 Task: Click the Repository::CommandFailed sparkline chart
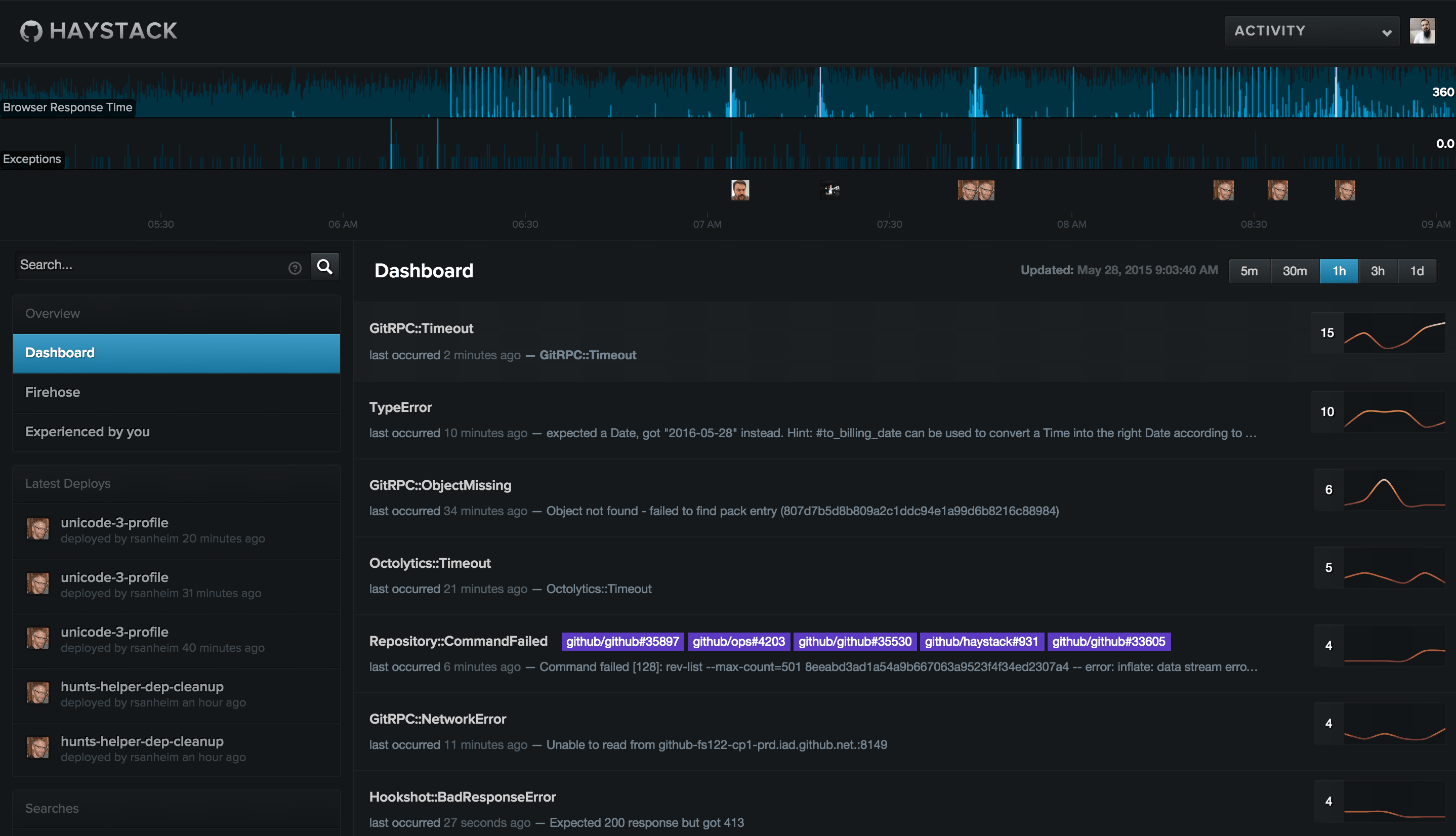[1395, 646]
